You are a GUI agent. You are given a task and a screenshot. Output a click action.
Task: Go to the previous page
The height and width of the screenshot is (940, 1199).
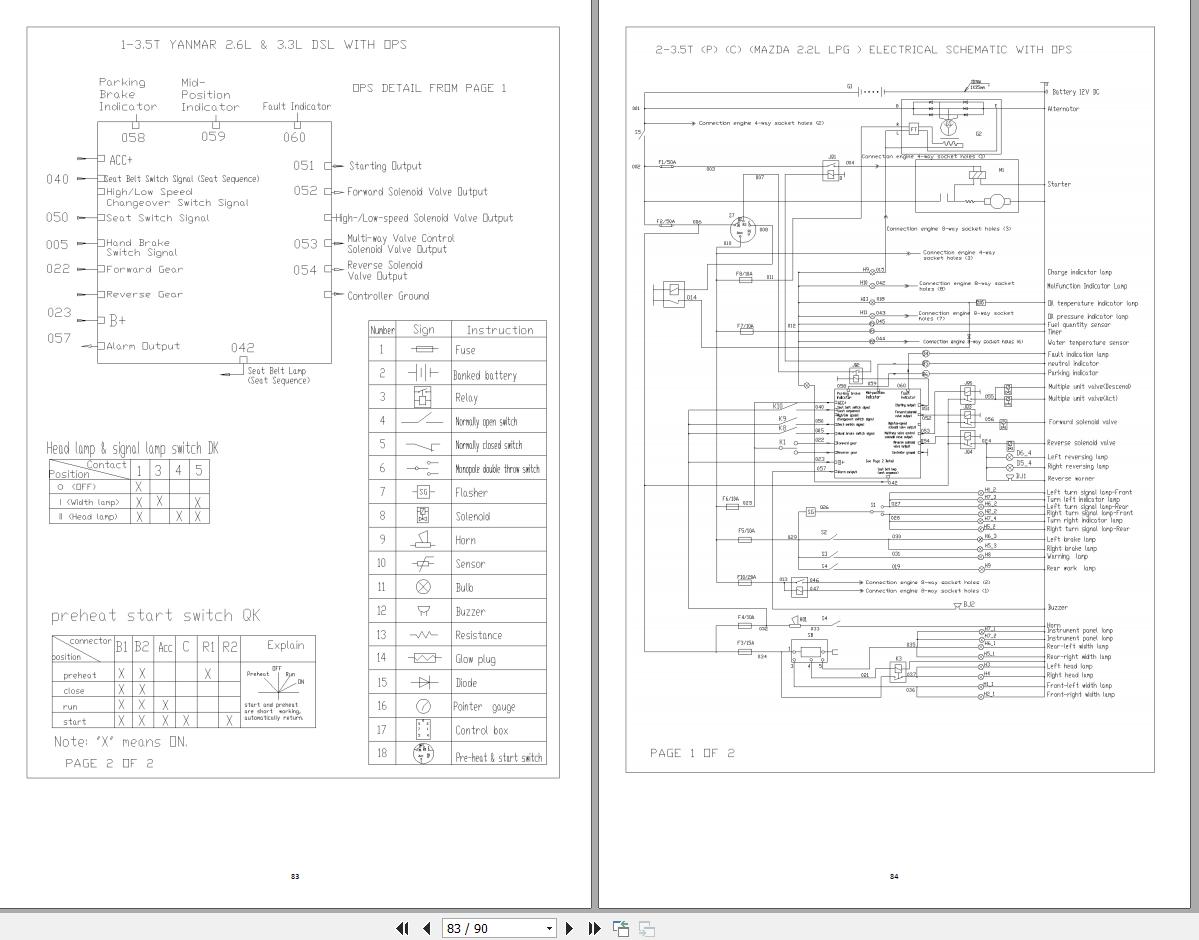pos(427,929)
